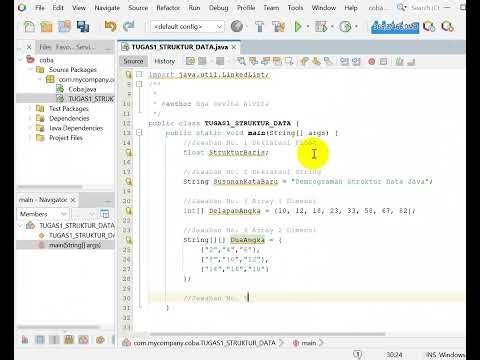Expand the Test Packages node
Image resolution: width=480 pixels, height=360 pixels.
coord(30,109)
